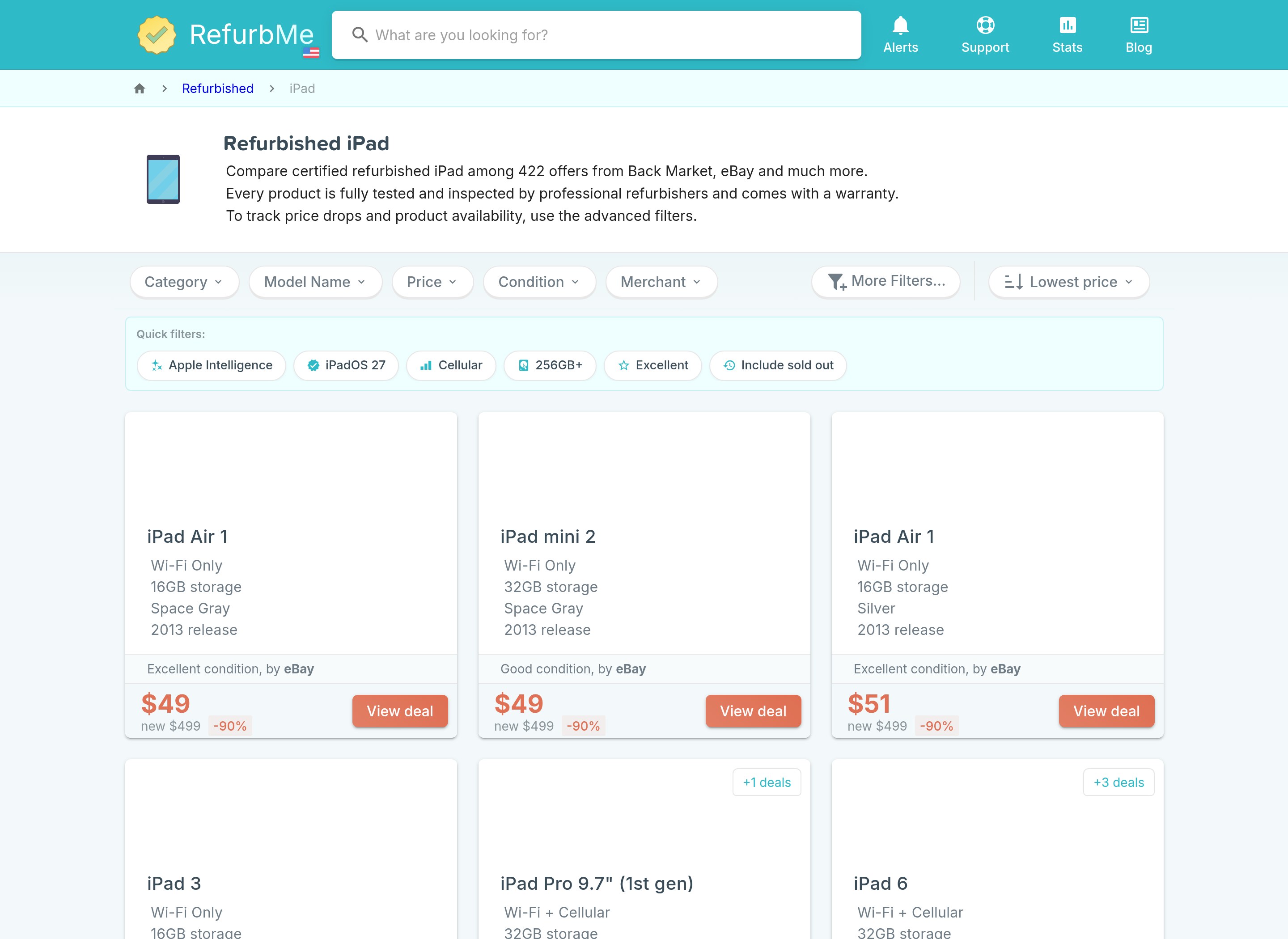This screenshot has height=939, width=1288.
Task: Click the US flag country selector
Action: (x=311, y=53)
